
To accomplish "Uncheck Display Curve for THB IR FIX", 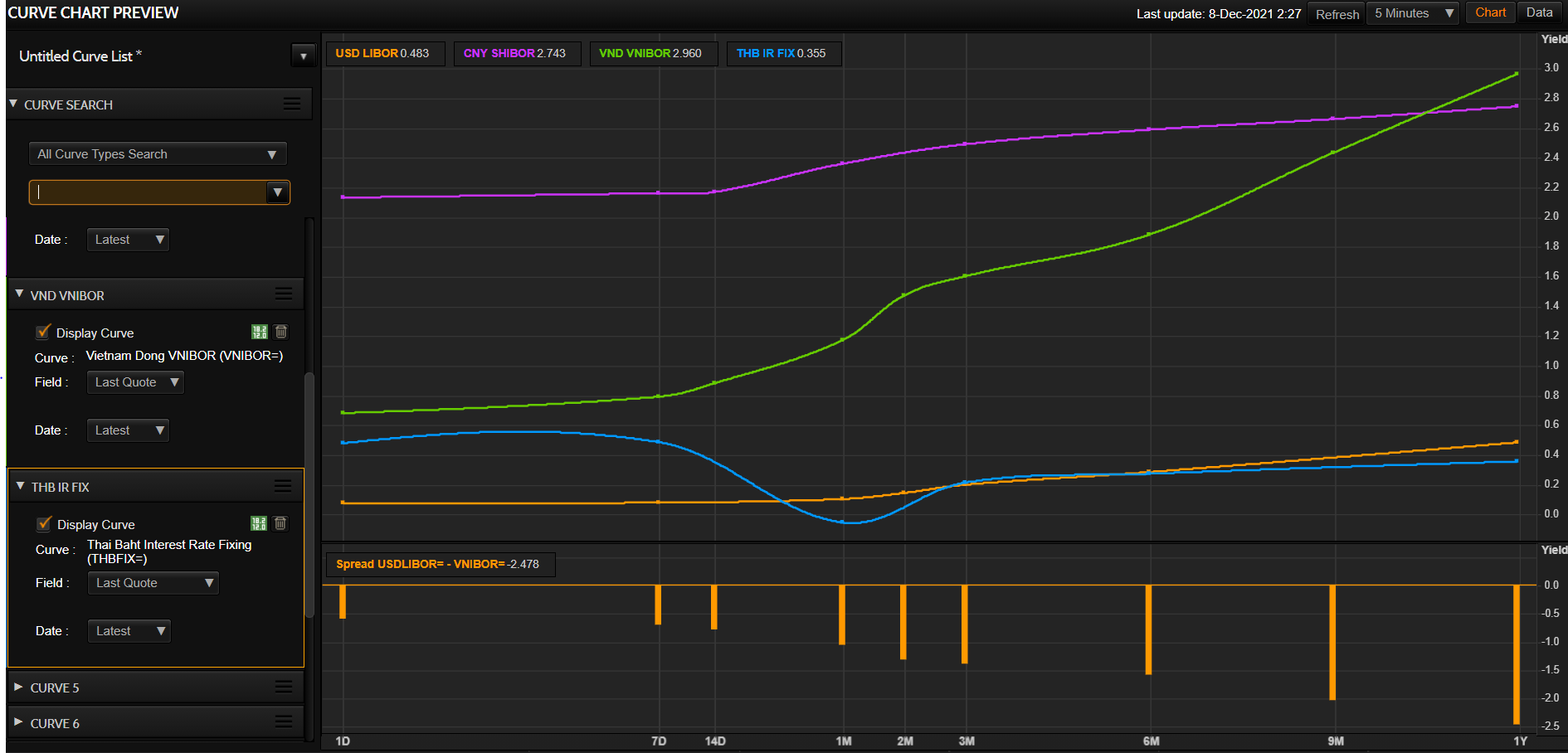I will point(44,523).
